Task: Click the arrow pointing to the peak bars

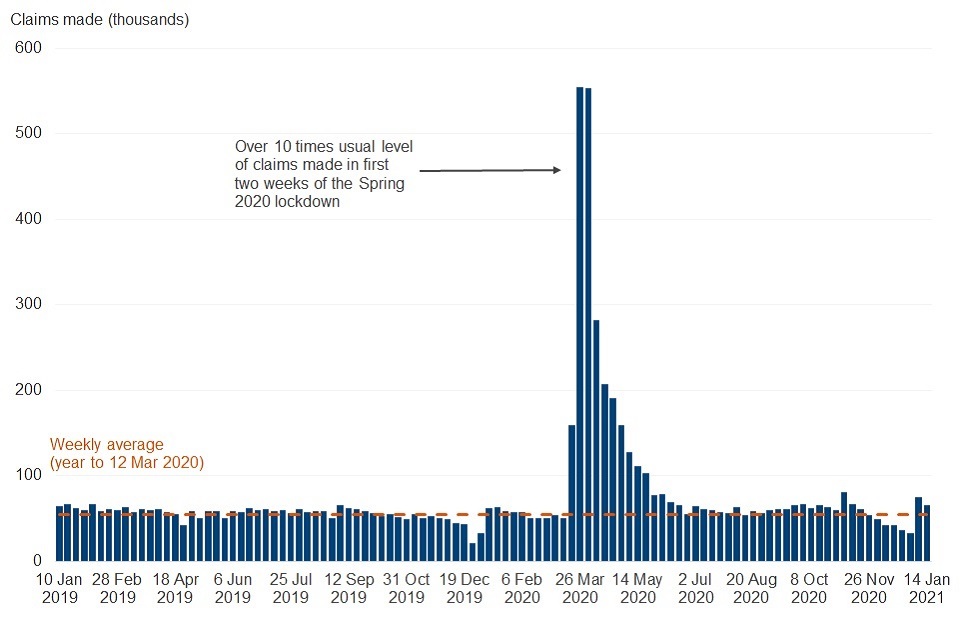Action: click(490, 171)
